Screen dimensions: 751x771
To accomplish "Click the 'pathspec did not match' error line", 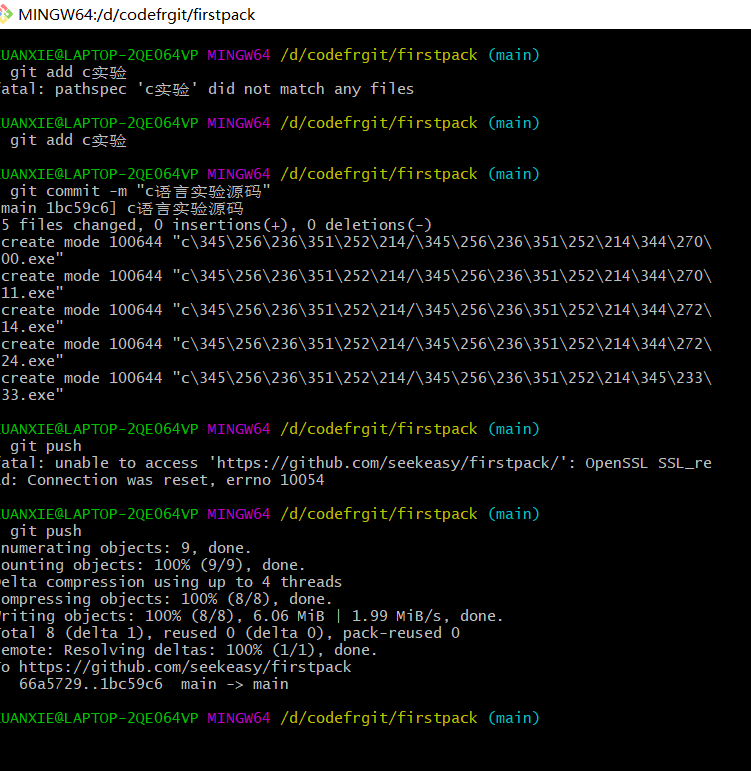I will pyautogui.click(x=207, y=89).
